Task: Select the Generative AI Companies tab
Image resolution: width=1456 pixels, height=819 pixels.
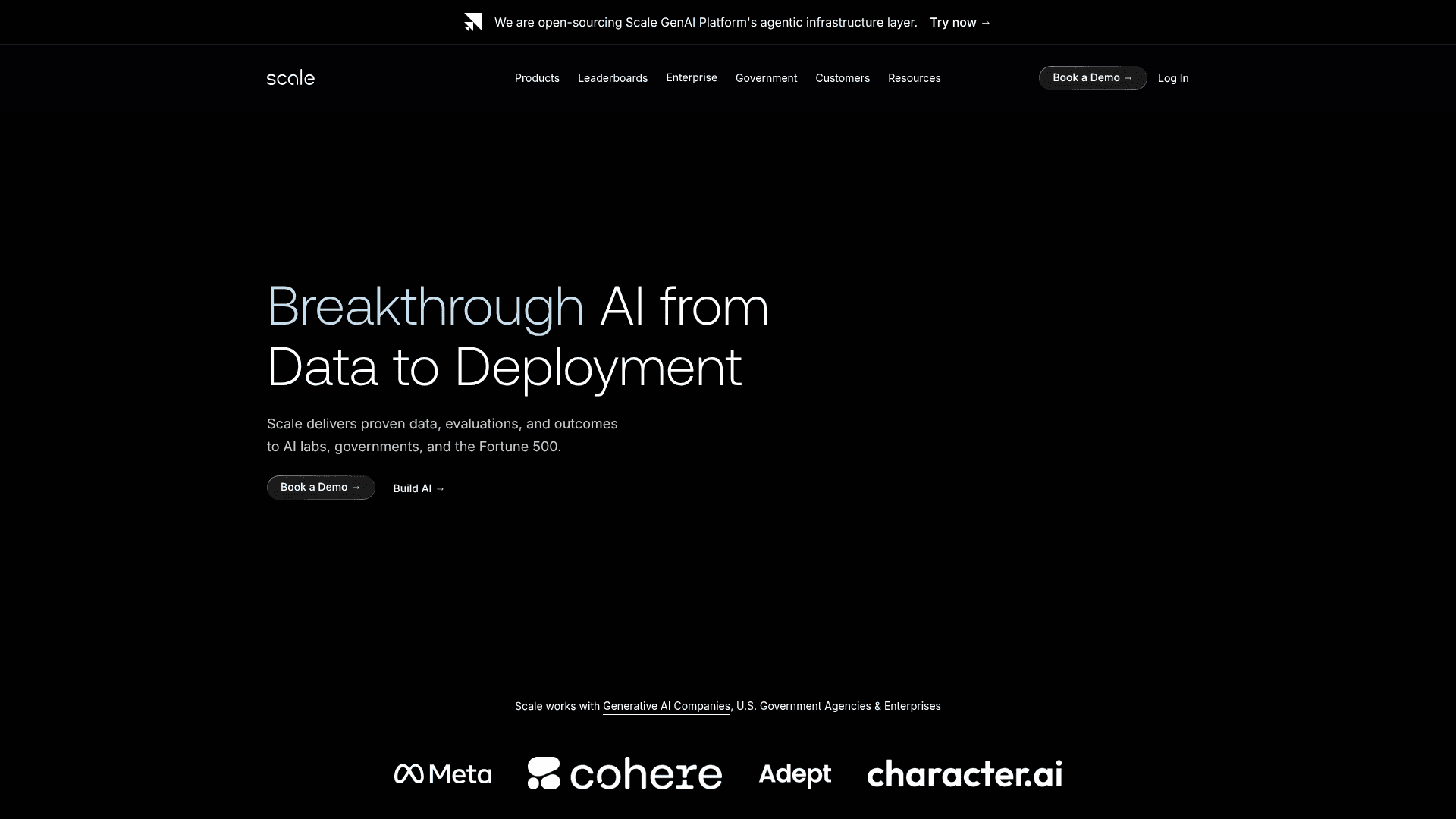Action: pyautogui.click(x=666, y=706)
